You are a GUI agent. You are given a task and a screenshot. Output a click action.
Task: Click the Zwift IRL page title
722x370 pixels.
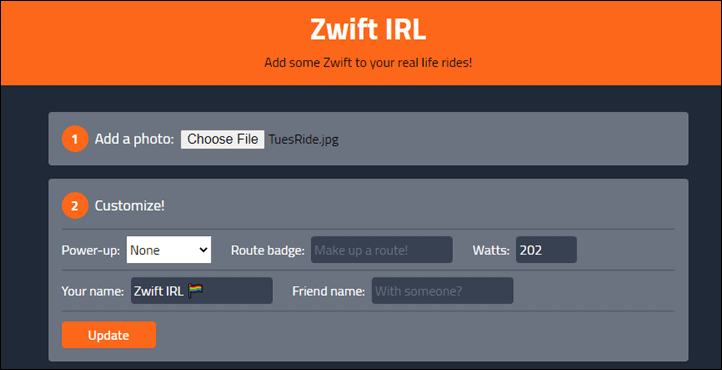pos(368,29)
